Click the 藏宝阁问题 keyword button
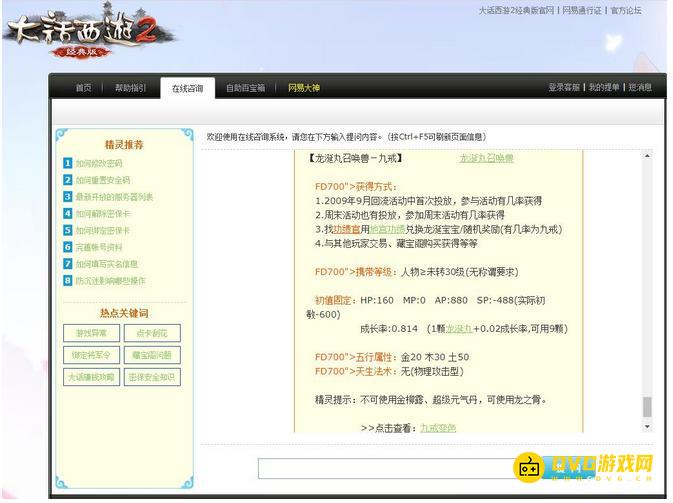673x503 pixels. coord(152,355)
